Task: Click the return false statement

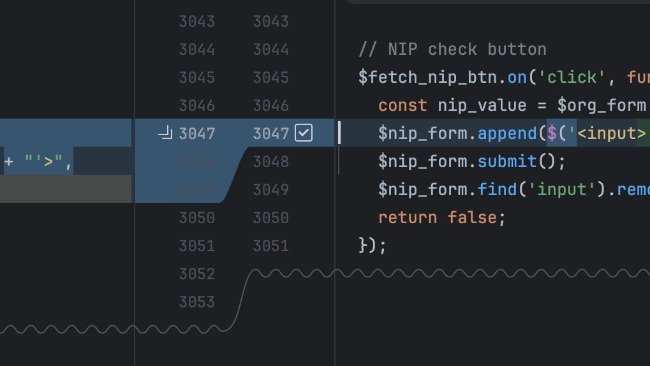Action: point(441,218)
